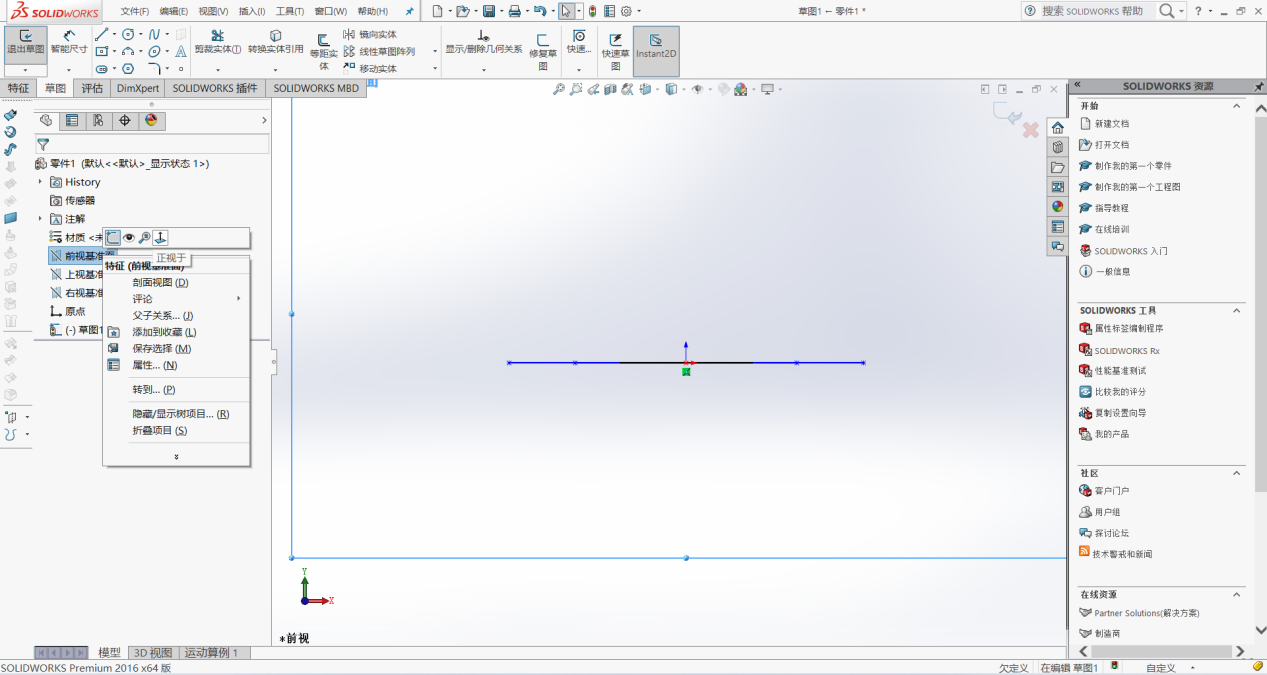
Task: Switch to the 特征 (Features) tab
Action: (19, 88)
